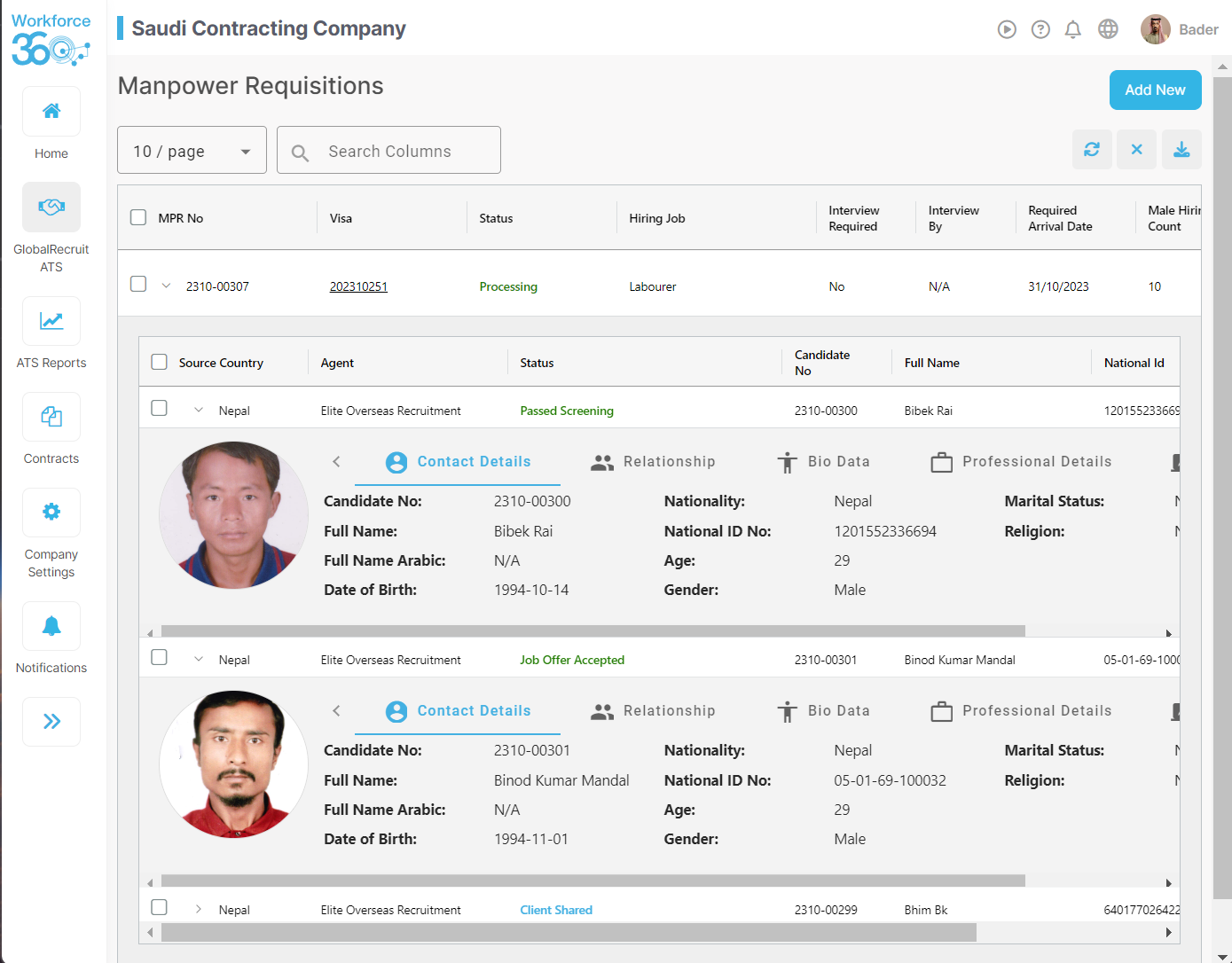Click the Add New button
The height and width of the screenshot is (963, 1232).
[x=1155, y=90]
